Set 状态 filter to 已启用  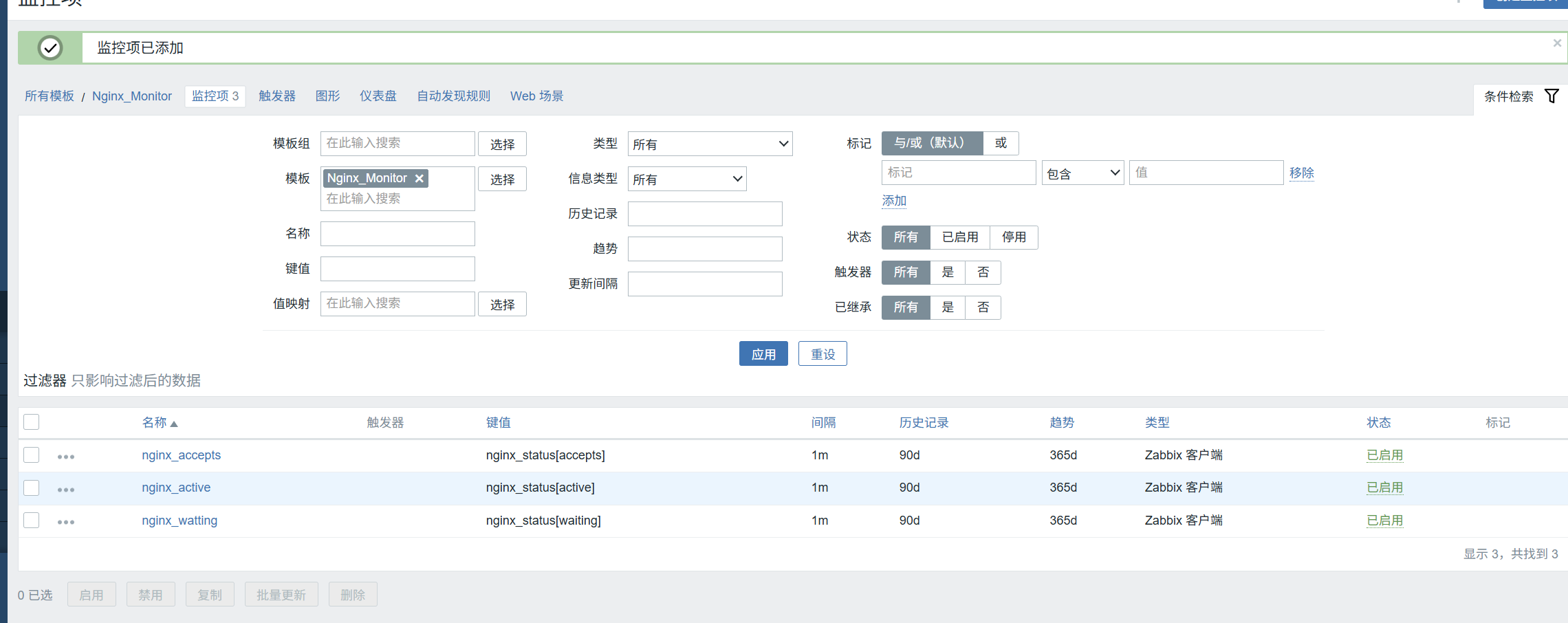point(960,237)
